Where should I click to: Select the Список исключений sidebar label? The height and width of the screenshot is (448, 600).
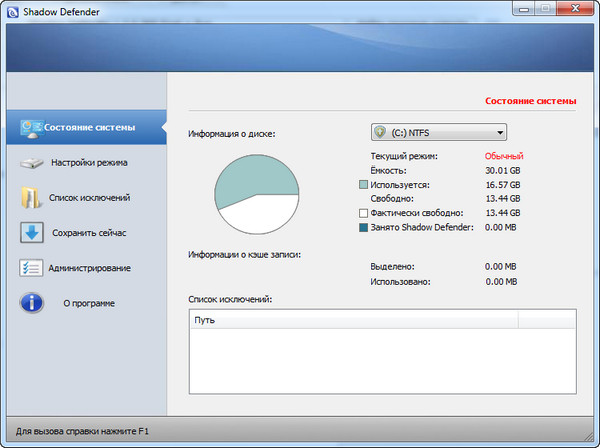(x=89, y=198)
